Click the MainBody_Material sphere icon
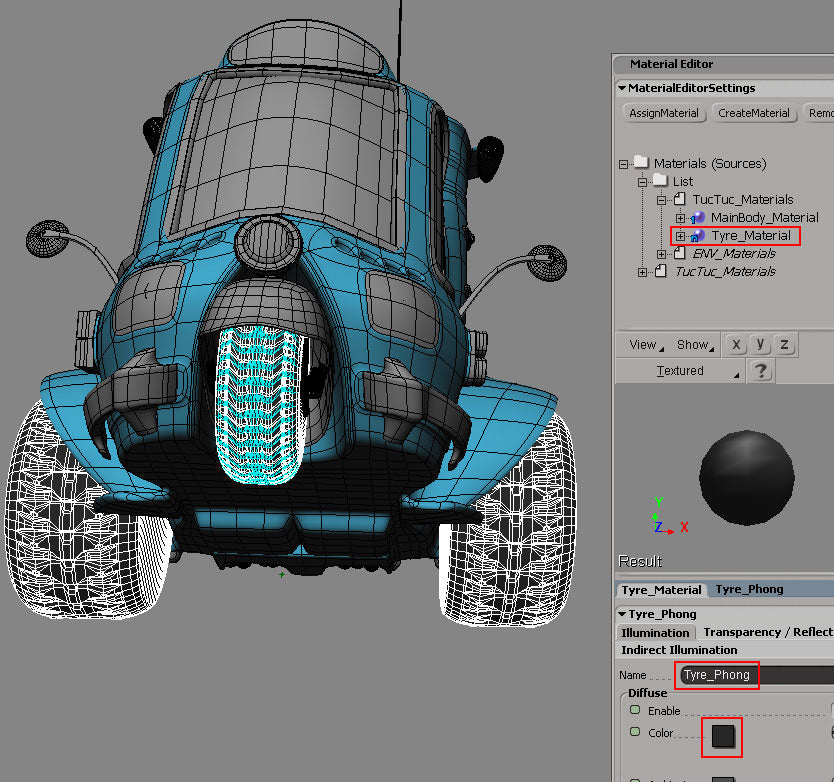834x782 pixels. click(698, 216)
